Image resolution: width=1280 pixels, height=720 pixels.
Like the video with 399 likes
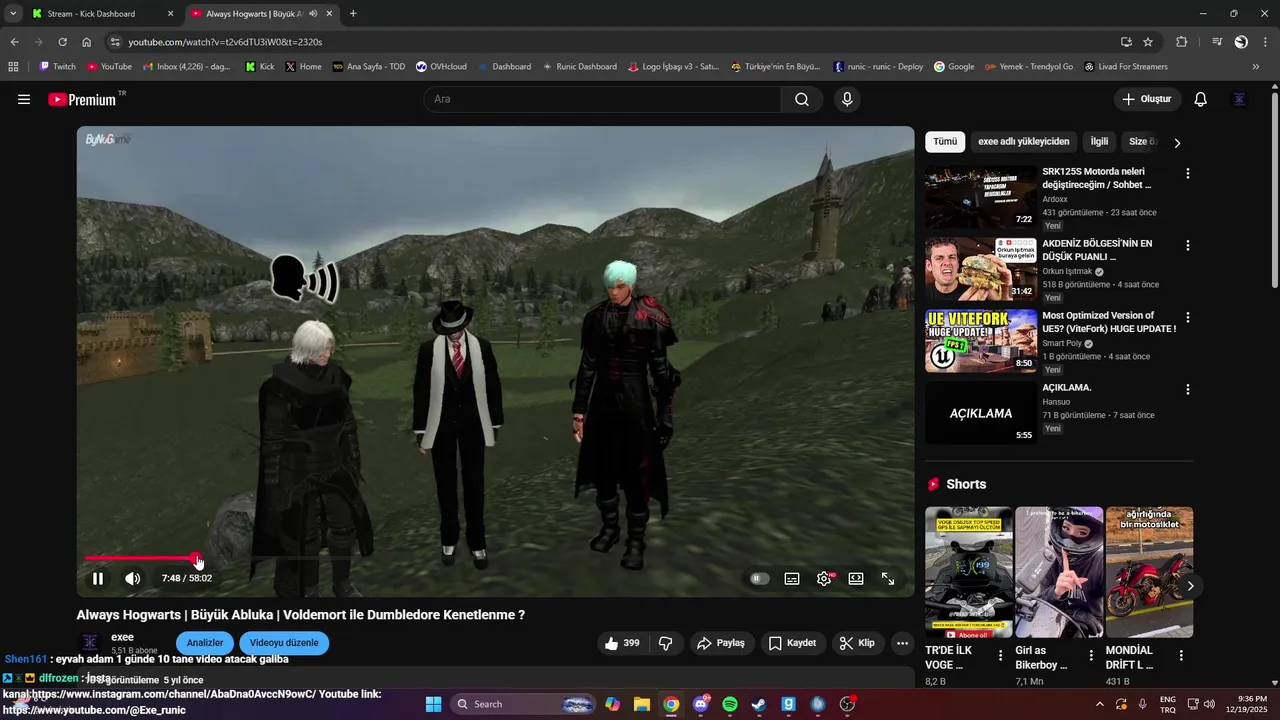click(x=622, y=643)
